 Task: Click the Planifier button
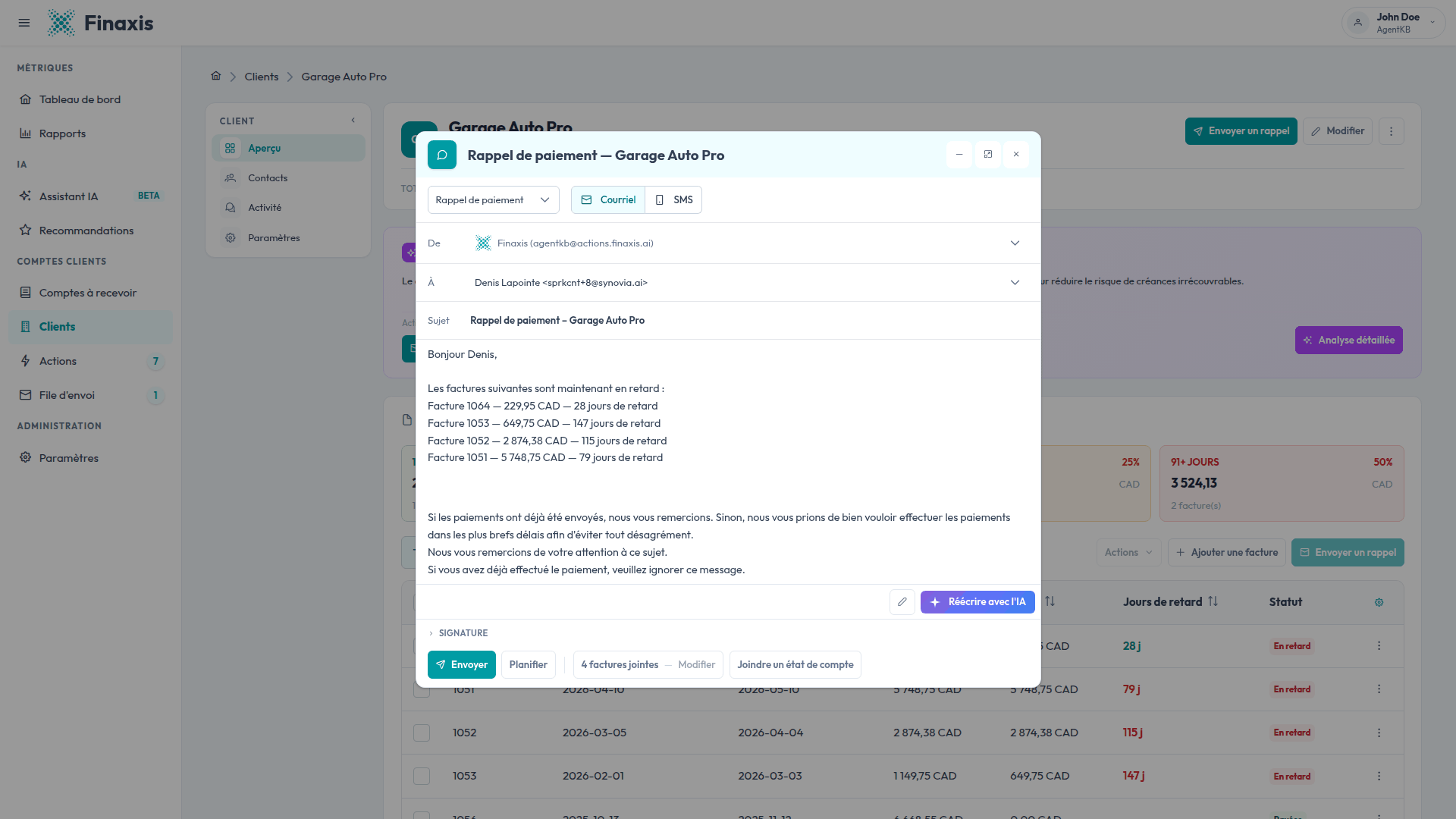528,665
